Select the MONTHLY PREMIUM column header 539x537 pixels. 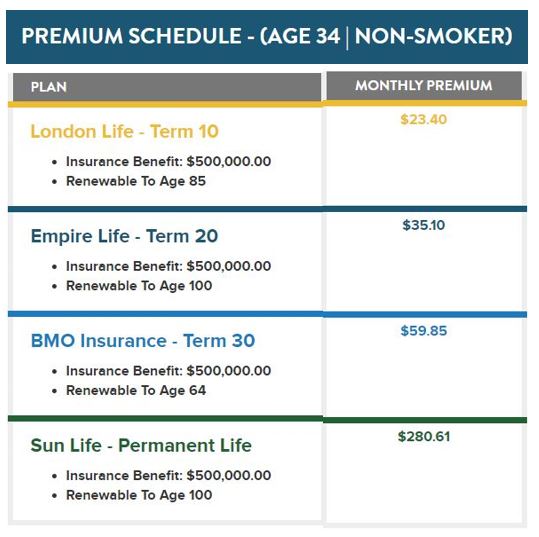[424, 86]
